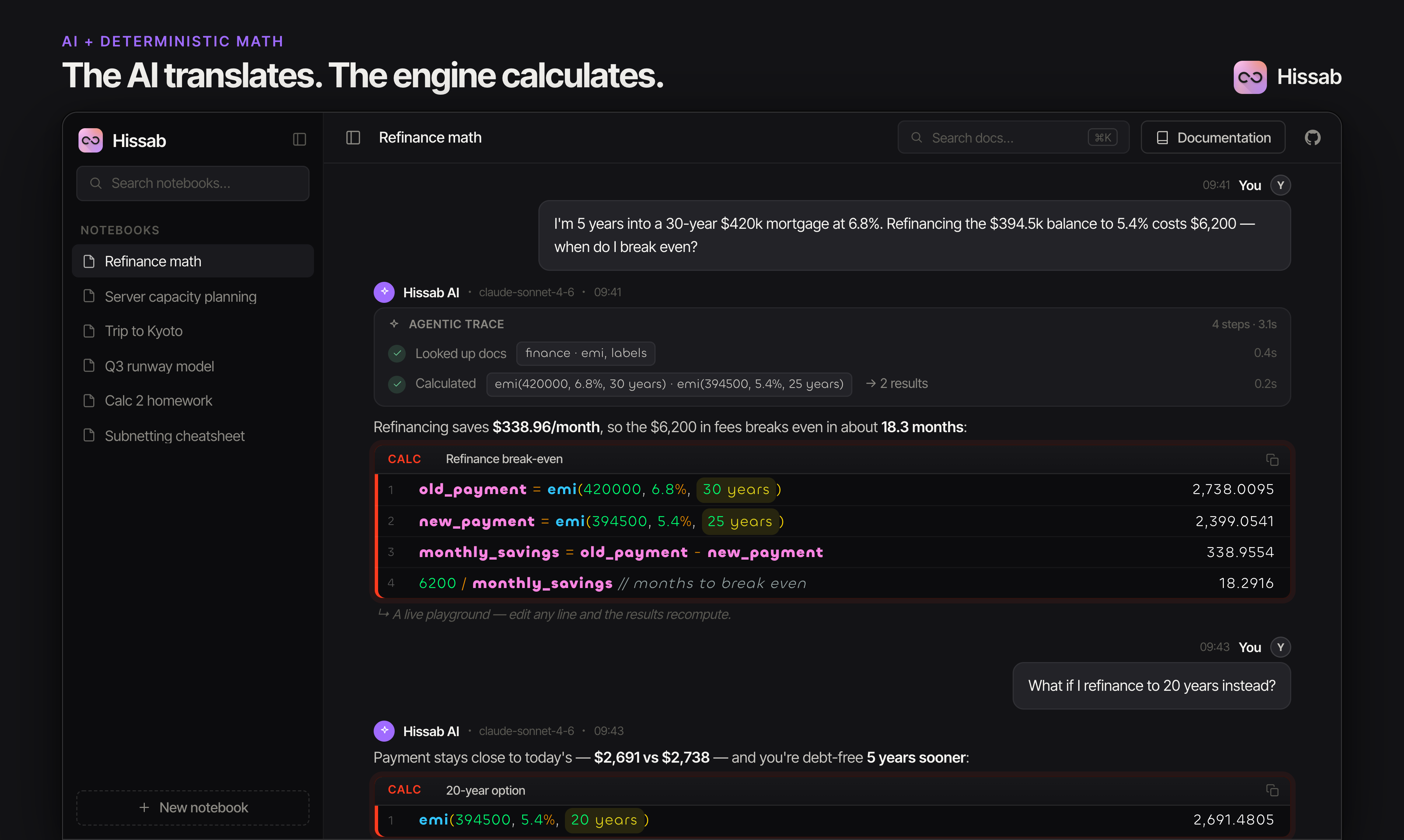Open the Documentation button
Viewport: 1404px width, 840px height.
1213,137
